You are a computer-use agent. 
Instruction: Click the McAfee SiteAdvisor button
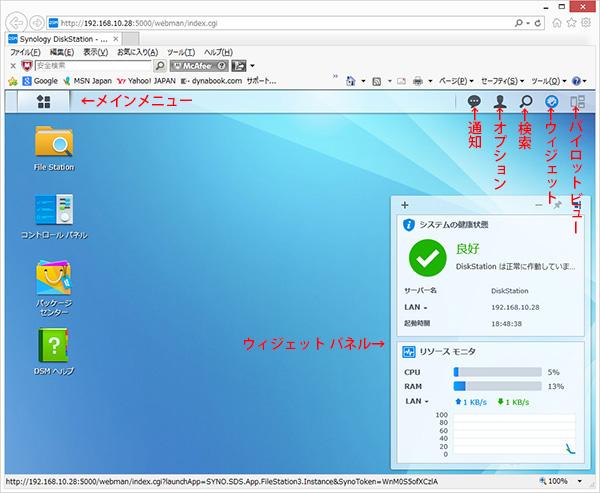[199, 66]
